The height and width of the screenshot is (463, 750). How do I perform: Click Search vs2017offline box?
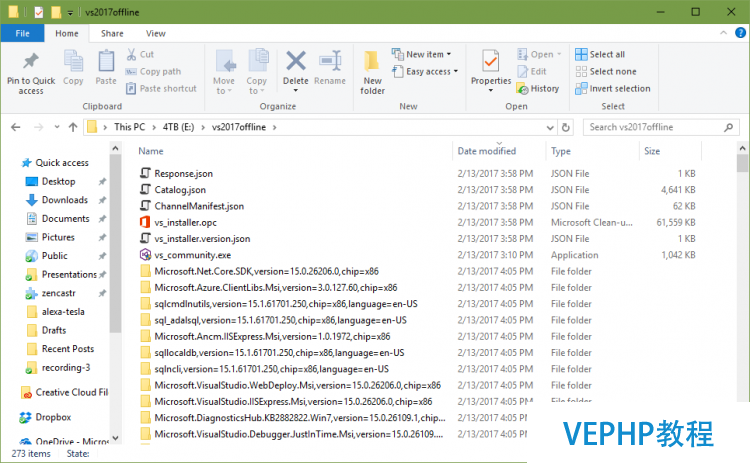(661, 127)
